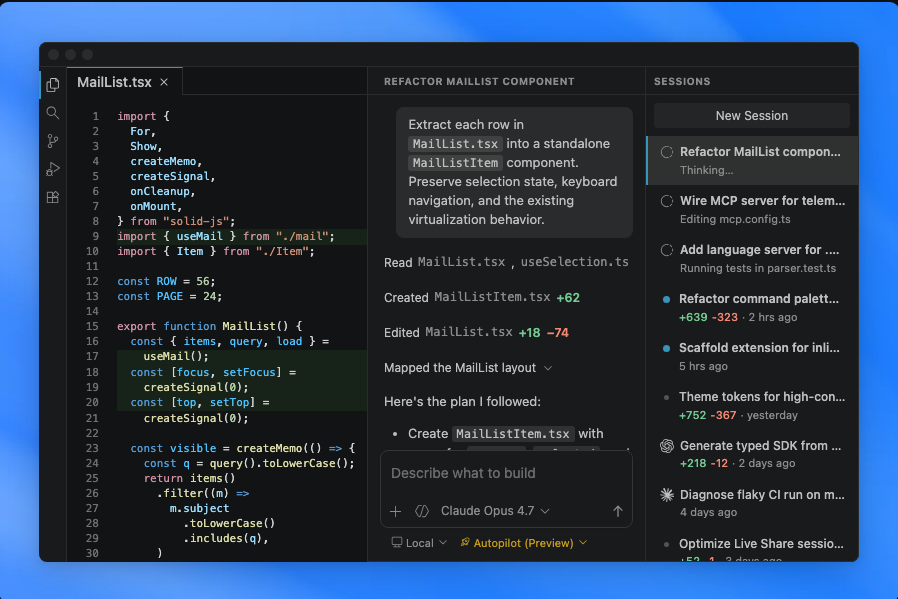Close the MailList.tsx tab
This screenshot has height=599, width=898.
click(164, 82)
